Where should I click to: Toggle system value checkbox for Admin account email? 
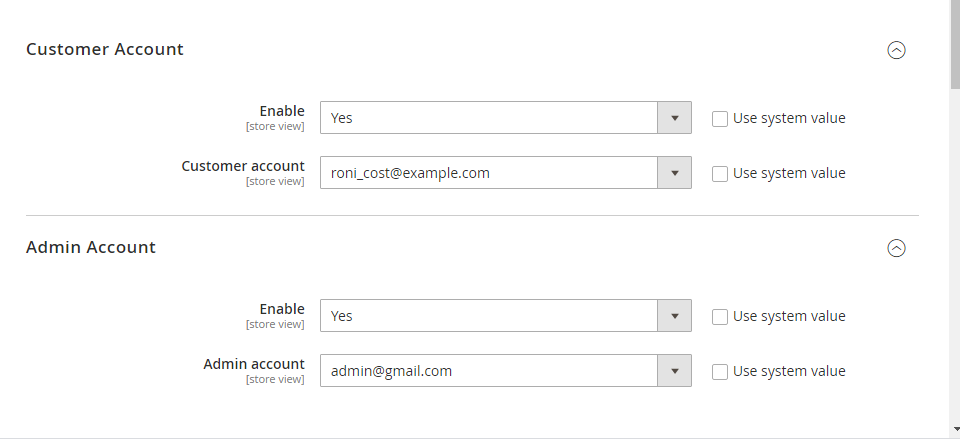coord(720,371)
